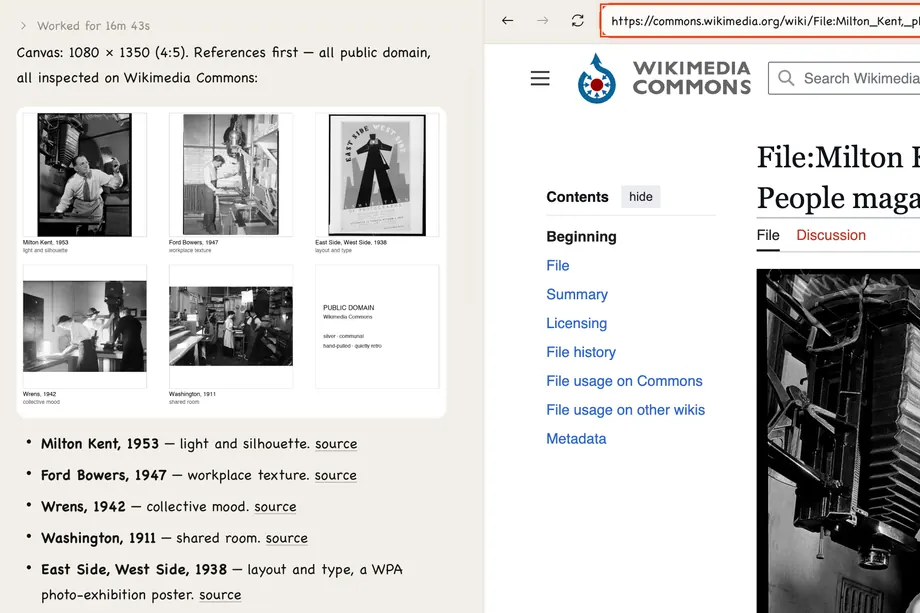The height and width of the screenshot is (613, 920).
Task: Click the PUBLIC DOMAIN notes card
Action: (377, 326)
